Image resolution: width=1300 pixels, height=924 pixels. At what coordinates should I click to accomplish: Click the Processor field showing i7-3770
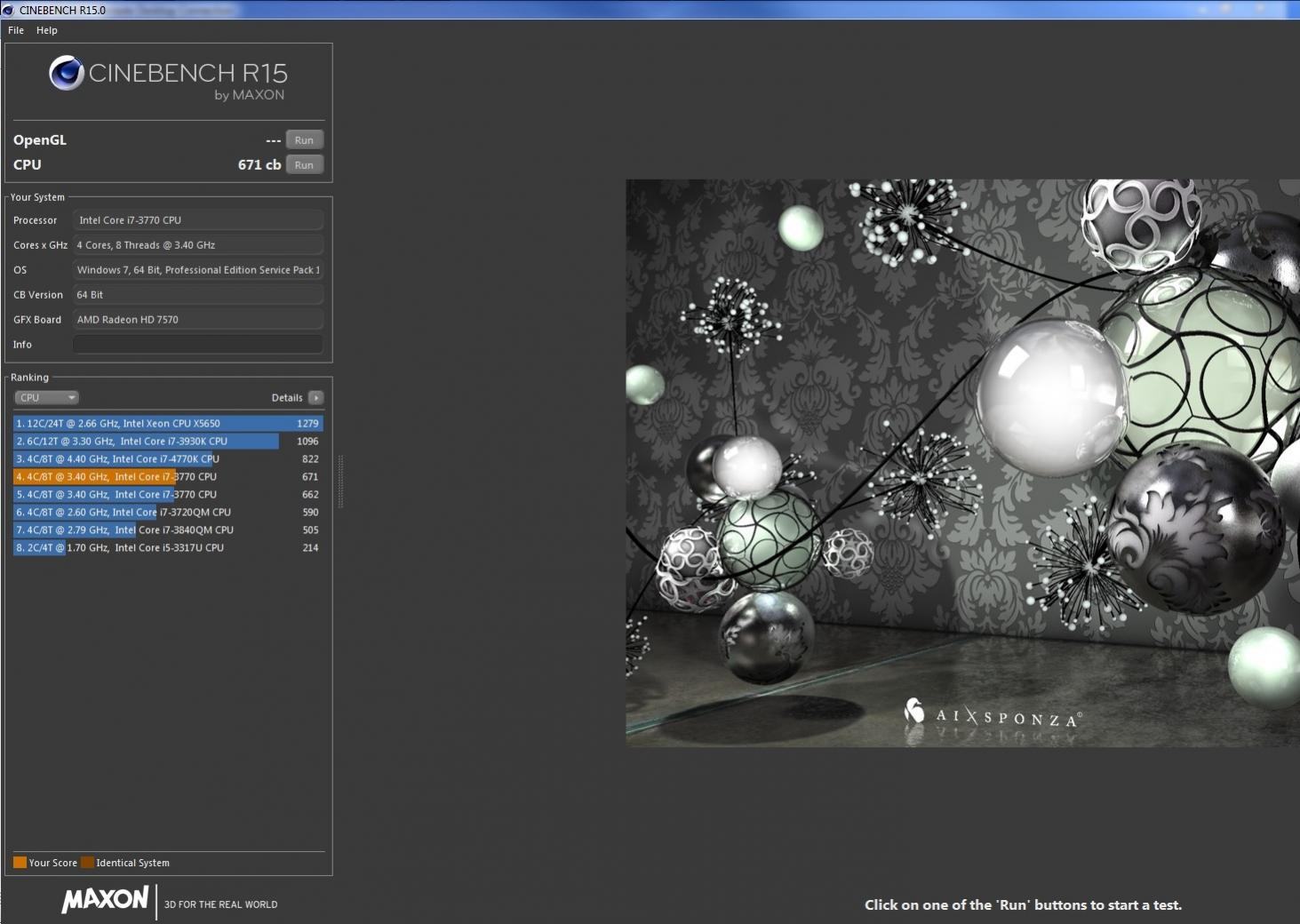coord(198,220)
